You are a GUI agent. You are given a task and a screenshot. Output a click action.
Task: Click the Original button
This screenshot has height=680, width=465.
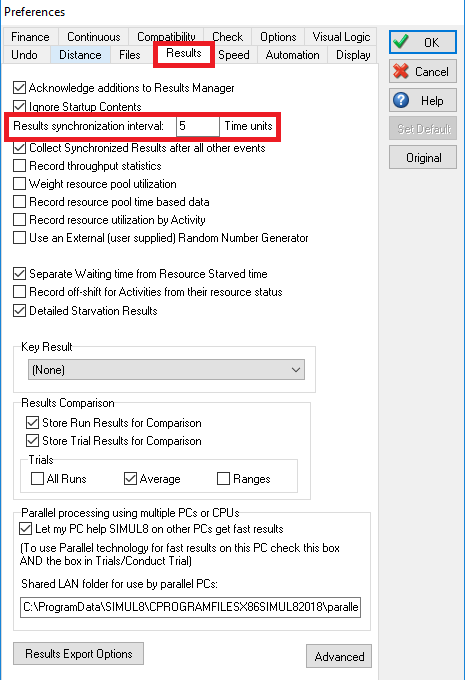tap(423, 157)
